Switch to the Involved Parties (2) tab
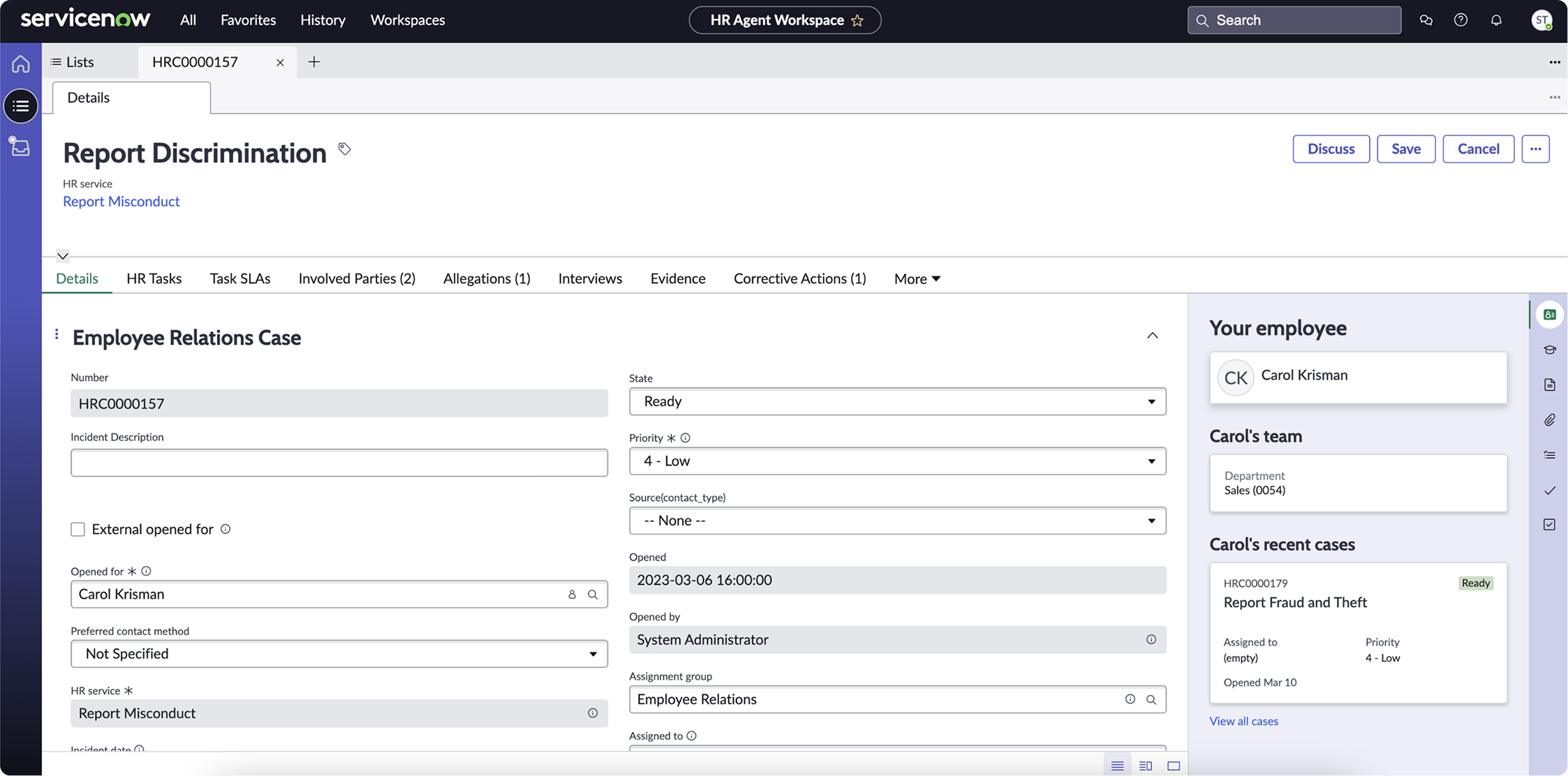The height and width of the screenshot is (776, 1568). (357, 278)
